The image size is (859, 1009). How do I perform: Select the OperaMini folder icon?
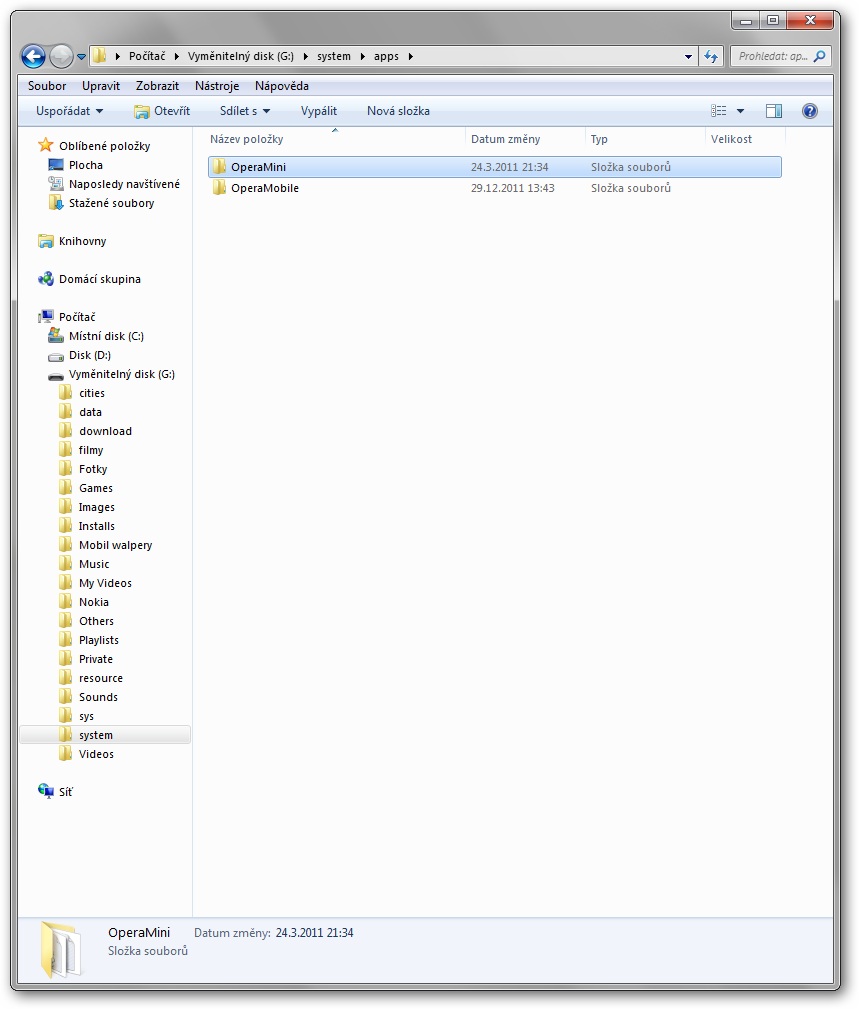click(x=219, y=167)
